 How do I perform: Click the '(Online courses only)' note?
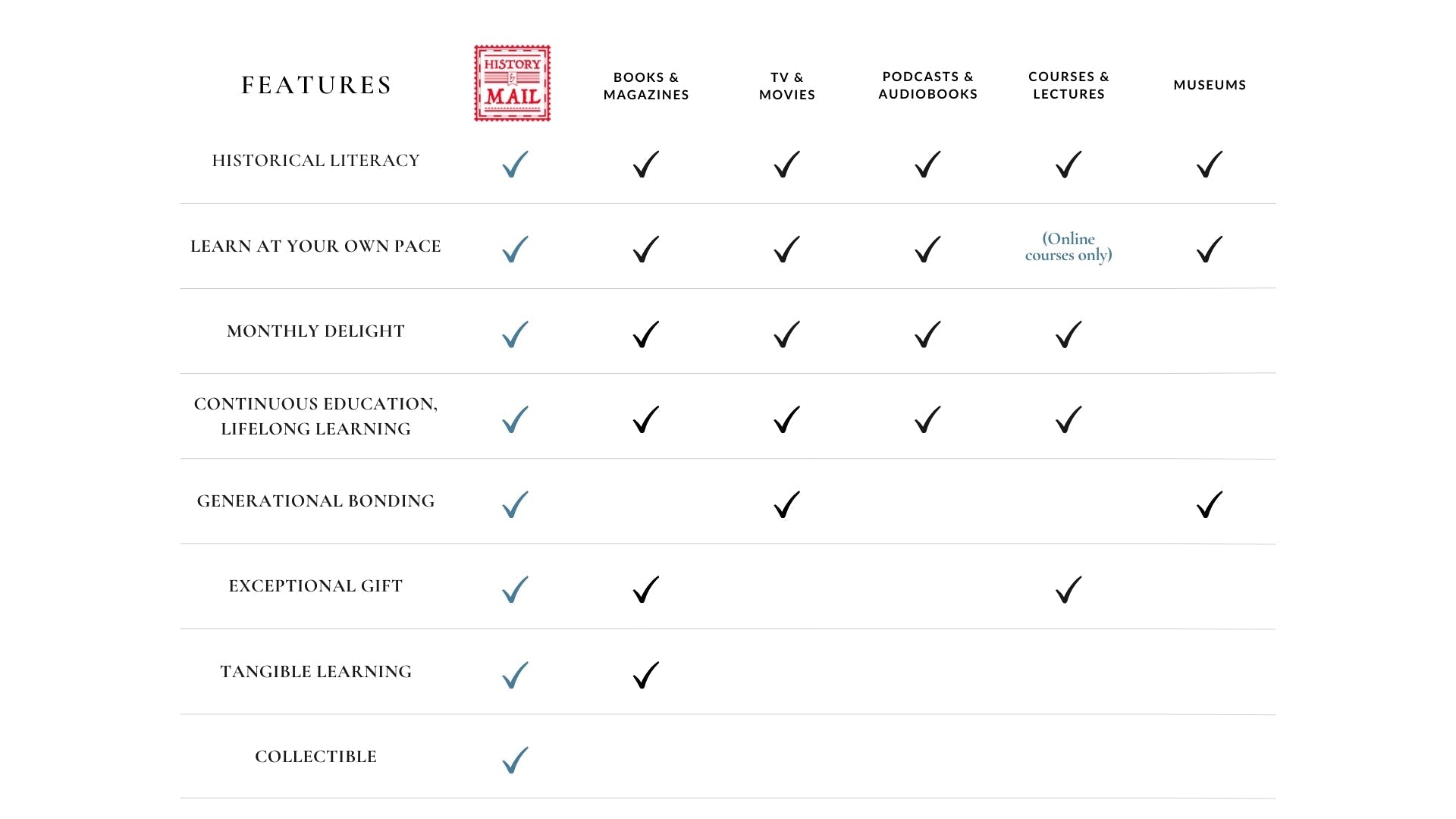[1068, 247]
